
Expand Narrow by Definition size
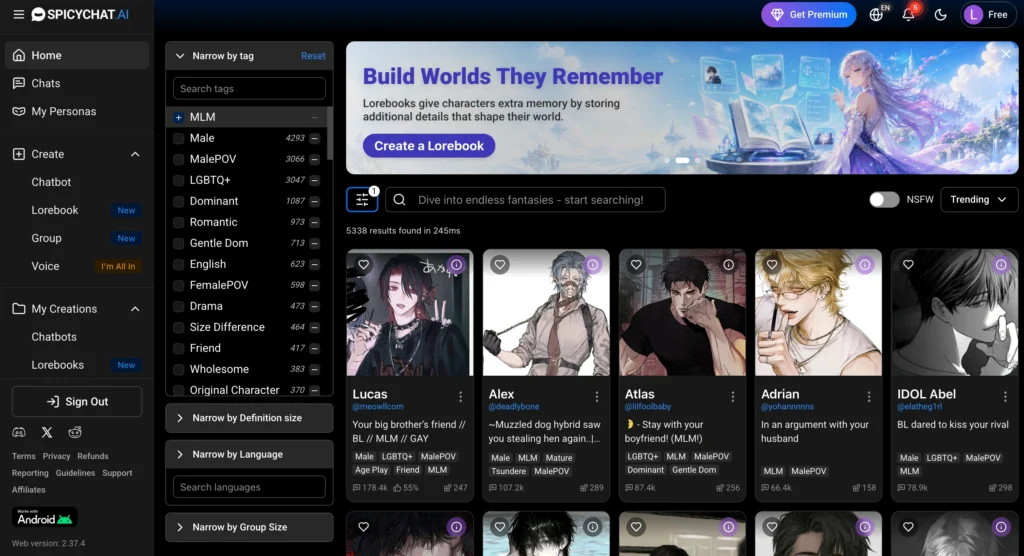pos(249,418)
